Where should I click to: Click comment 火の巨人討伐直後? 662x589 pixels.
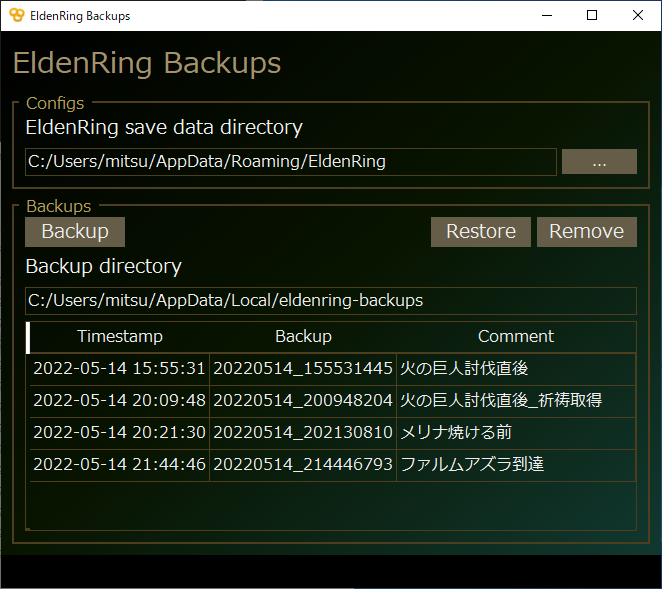[x=516, y=369]
